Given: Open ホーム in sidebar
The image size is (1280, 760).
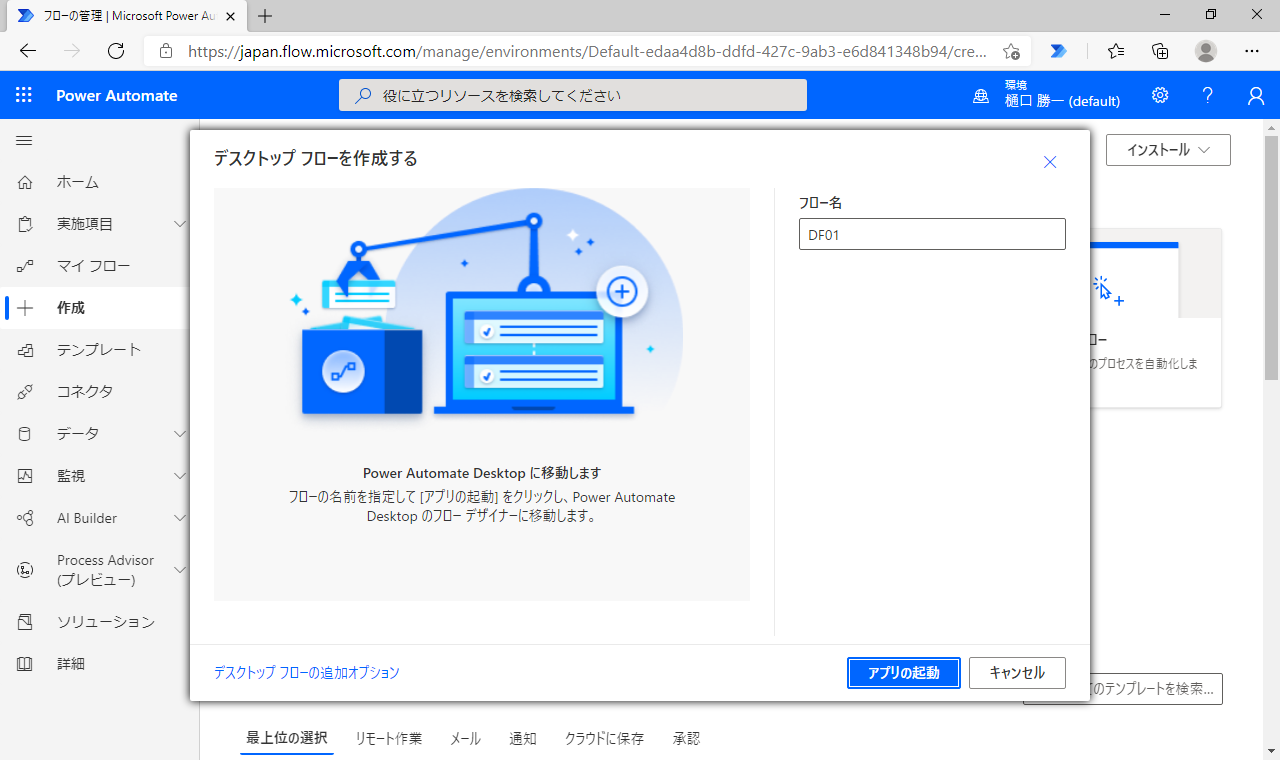Looking at the screenshot, I should pos(78,182).
